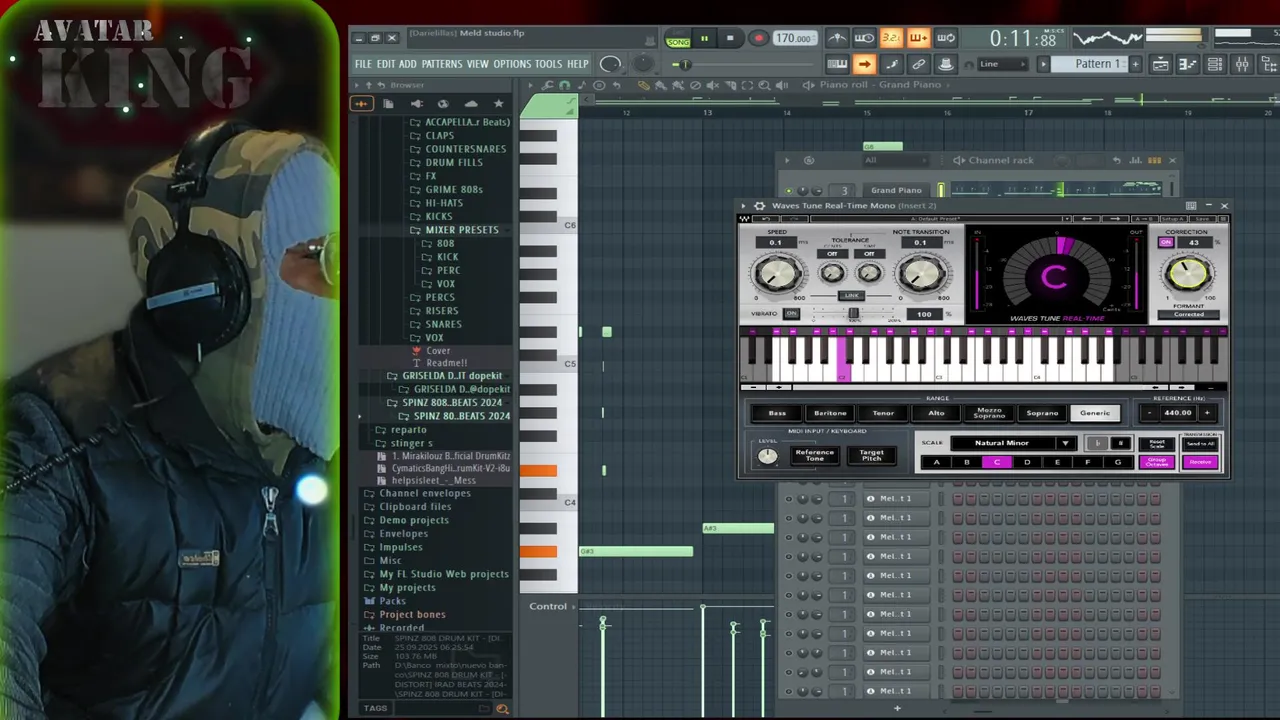Open the channel rack view icon
1280x720 pixels.
1214,65
